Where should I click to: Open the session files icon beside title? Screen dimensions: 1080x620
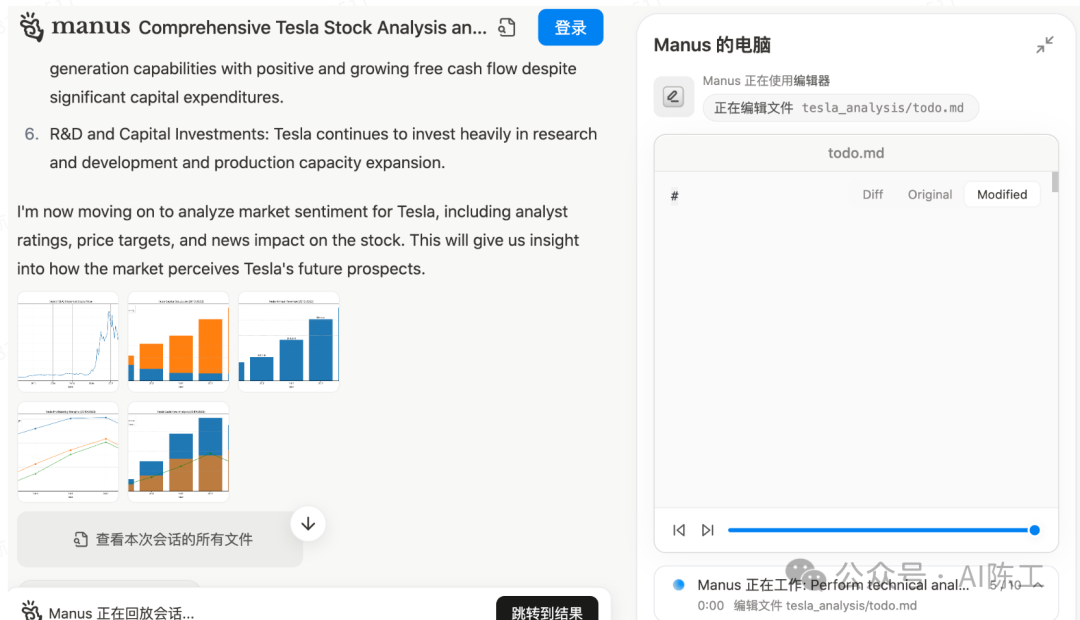click(x=507, y=28)
